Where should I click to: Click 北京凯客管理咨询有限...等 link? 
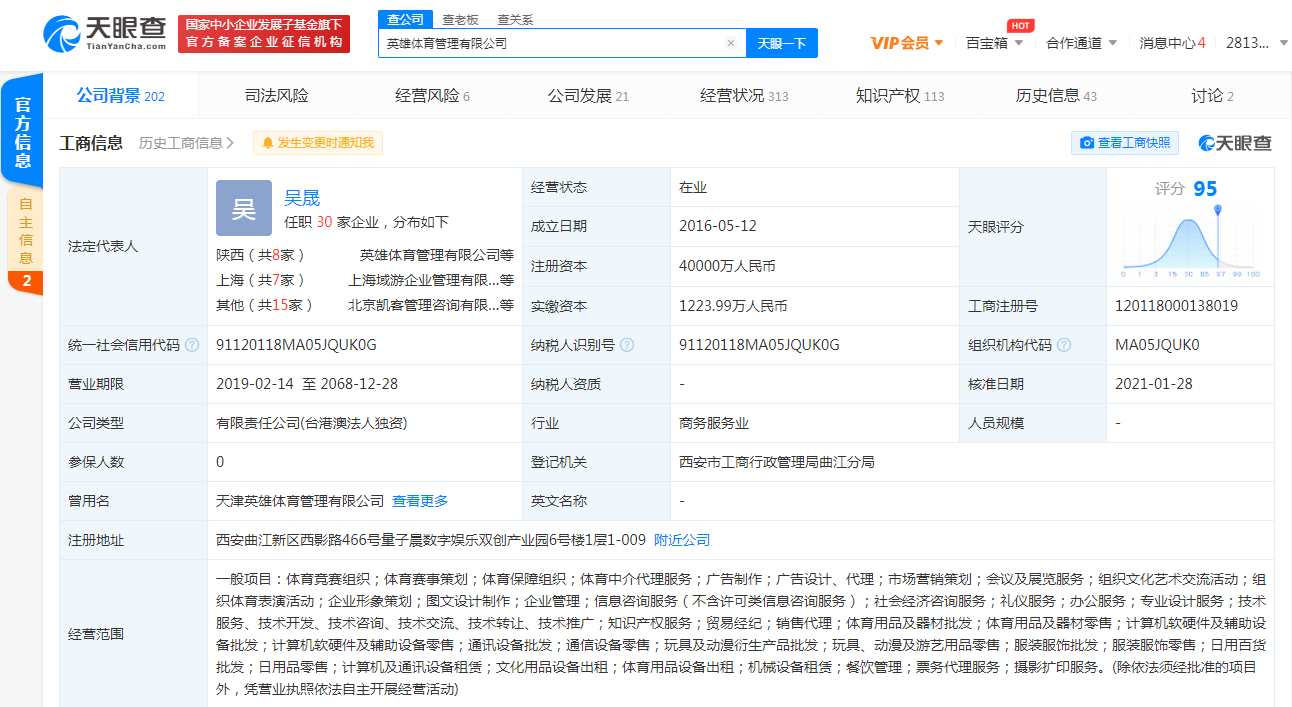pyautogui.click(x=431, y=305)
